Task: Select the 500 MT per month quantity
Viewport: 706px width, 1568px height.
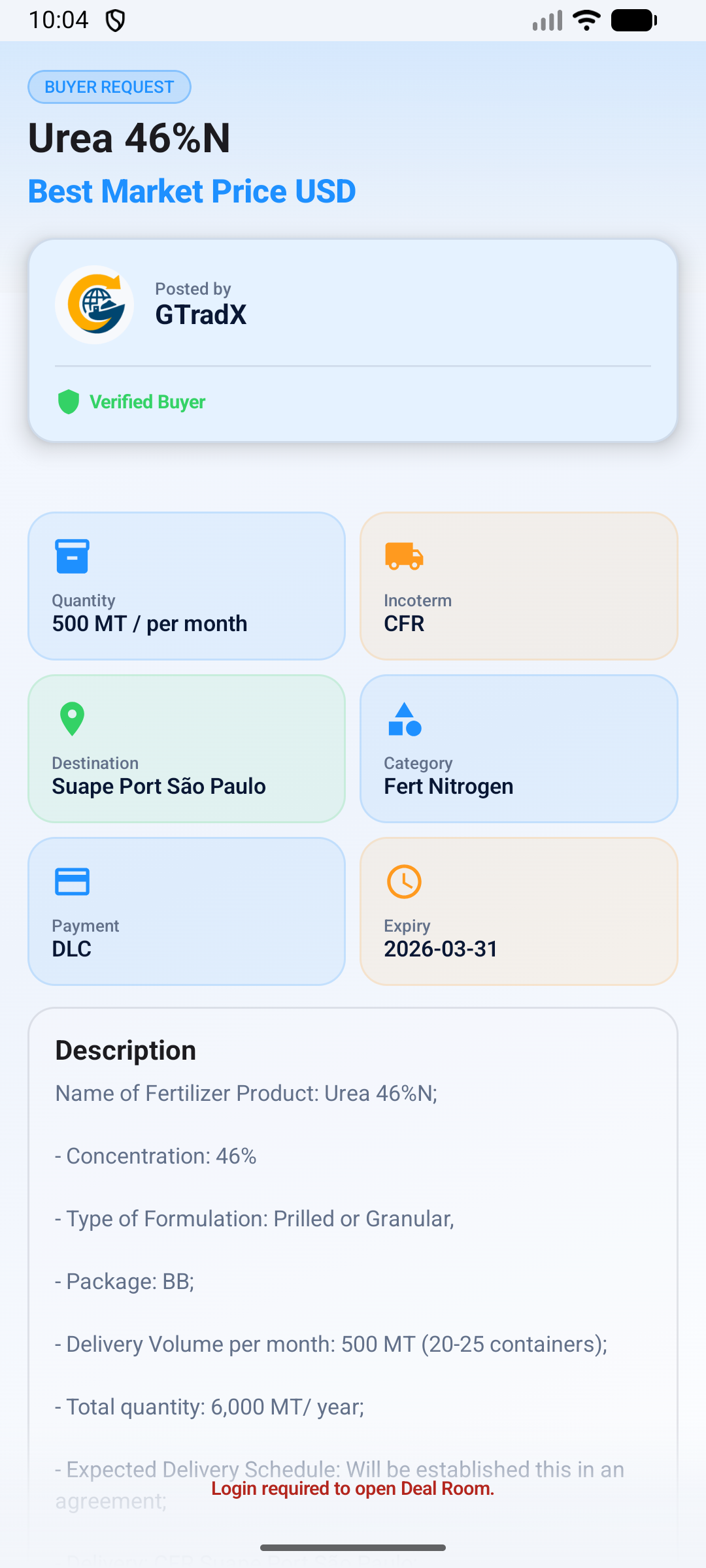Action: (150, 624)
